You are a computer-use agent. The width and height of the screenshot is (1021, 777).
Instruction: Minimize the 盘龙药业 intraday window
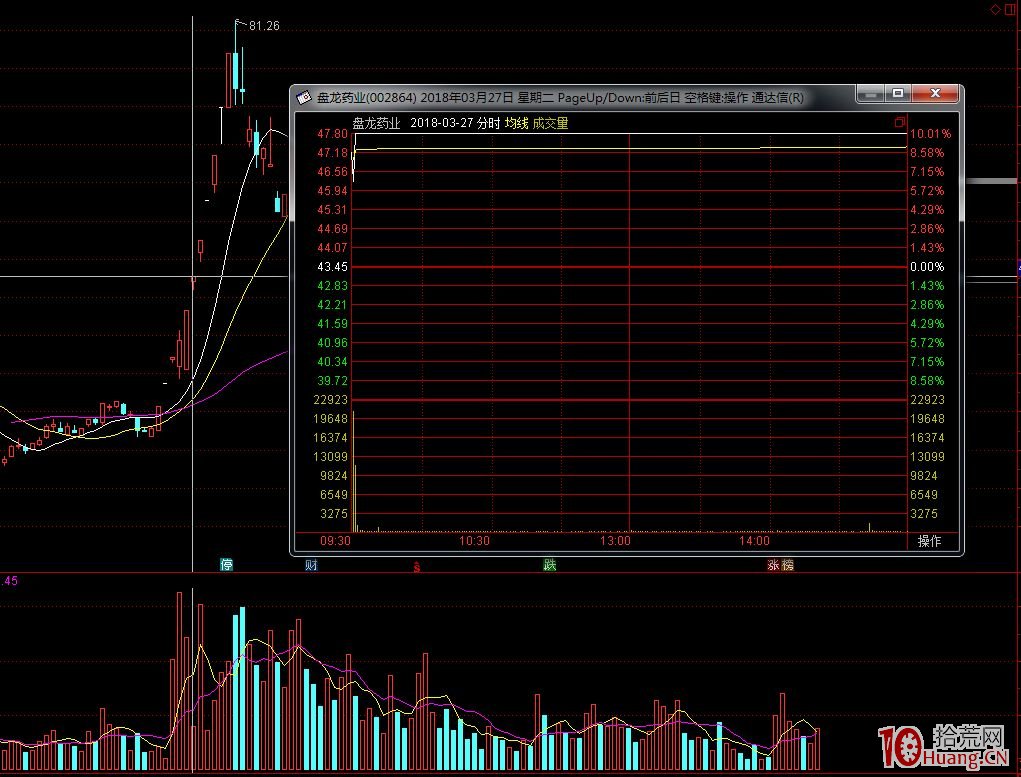tap(869, 94)
